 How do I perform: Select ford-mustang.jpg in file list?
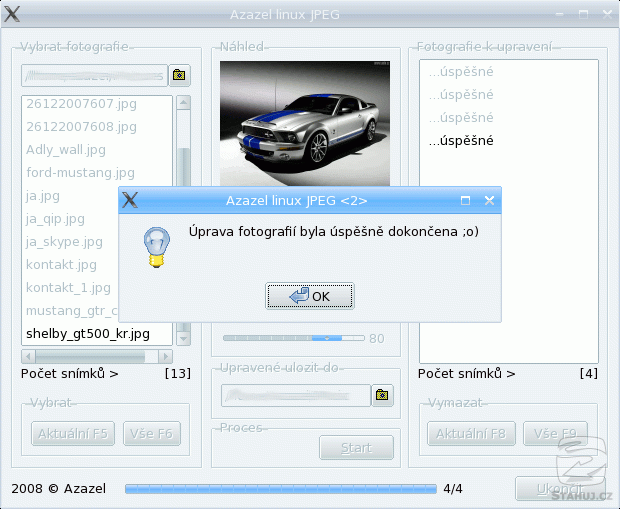tap(80, 173)
